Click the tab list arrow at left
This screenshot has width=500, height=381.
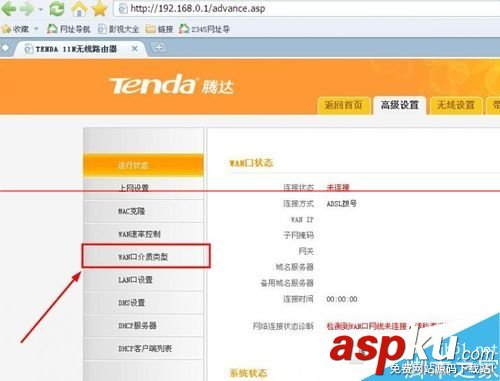coord(5,48)
